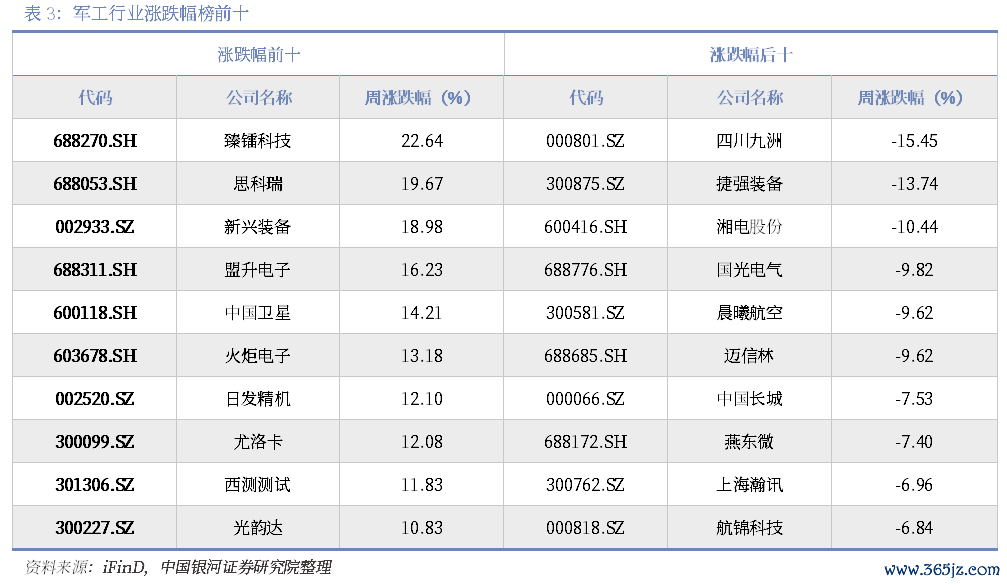Select the stock code 688270.SH
This screenshot has width=1007, height=585.
tap(95, 141)
